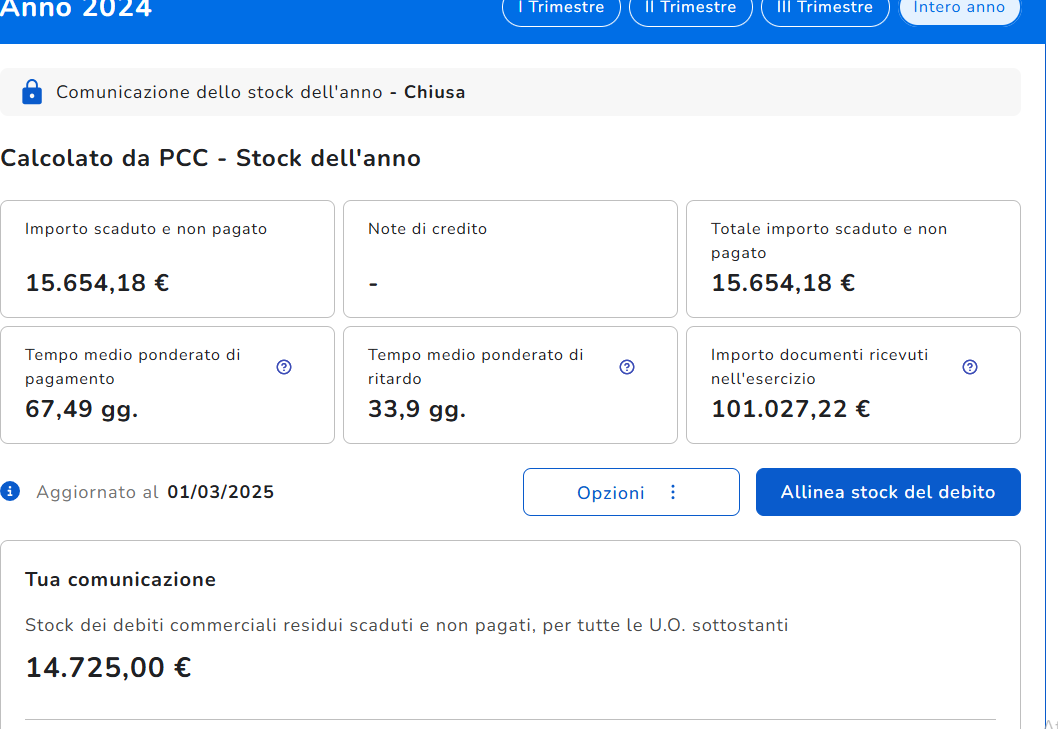
Task: Click the 14.725,00 € amount in Tua comunicazione
Action: pyautogui.click(x=108, y=667)
